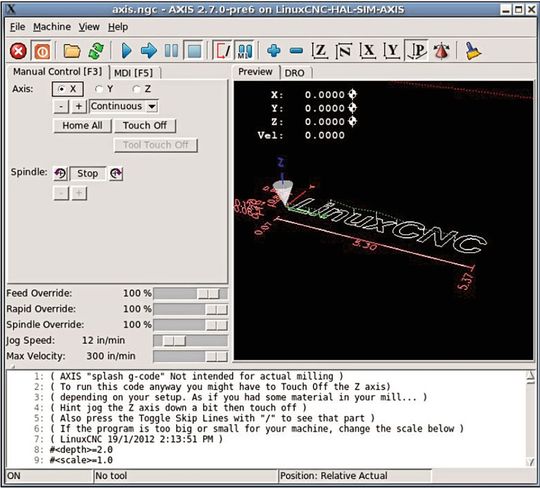Click the Touch Off button
The width and height of the screenshot is (540, 488).
click(145, 126)
